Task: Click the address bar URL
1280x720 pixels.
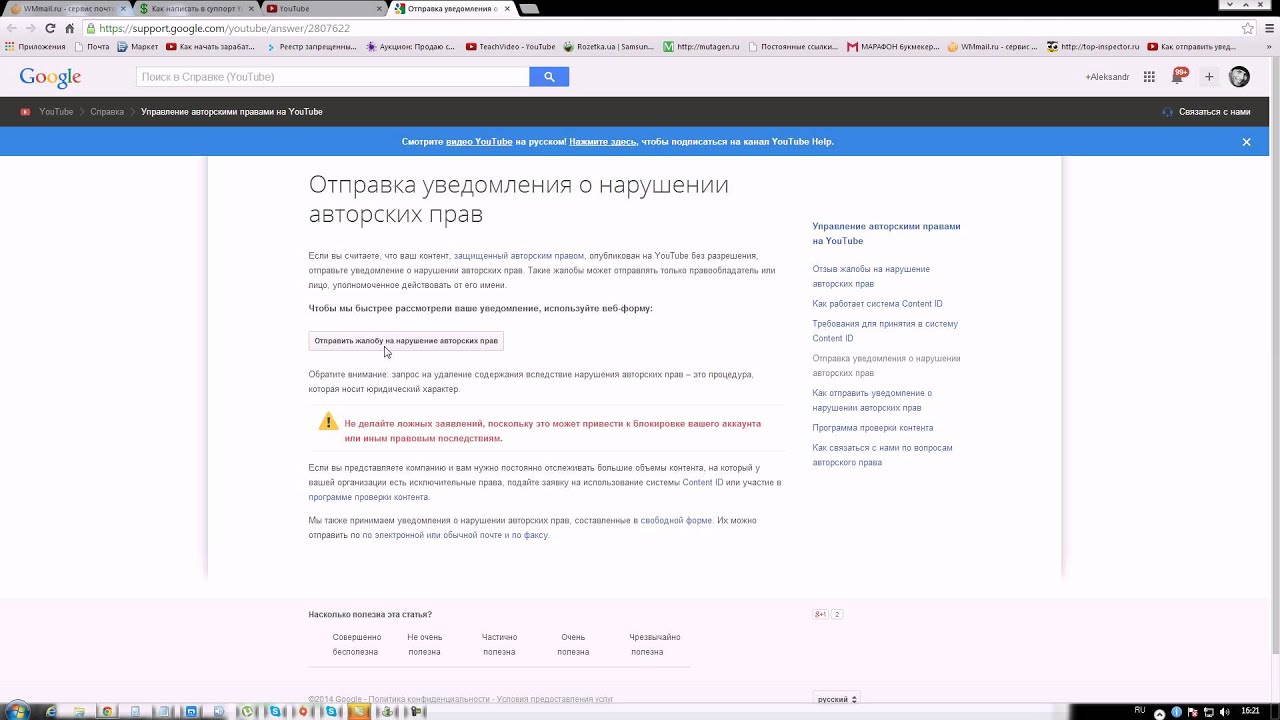Action: coord(224,28)
